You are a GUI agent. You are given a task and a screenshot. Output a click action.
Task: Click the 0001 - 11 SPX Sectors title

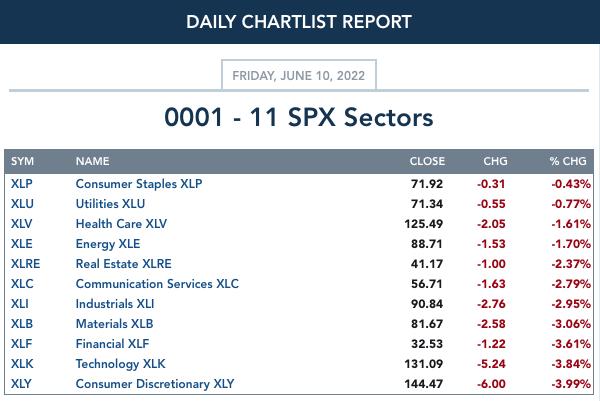pyautogui.click(x=299, y=117)
